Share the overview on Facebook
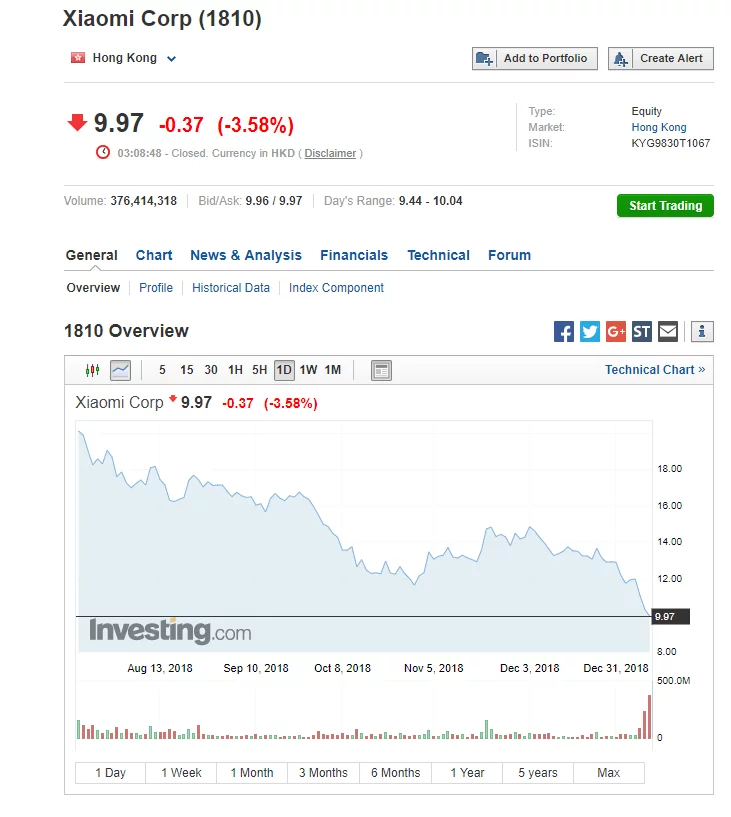Screen dimensions: 731x817 564,331
